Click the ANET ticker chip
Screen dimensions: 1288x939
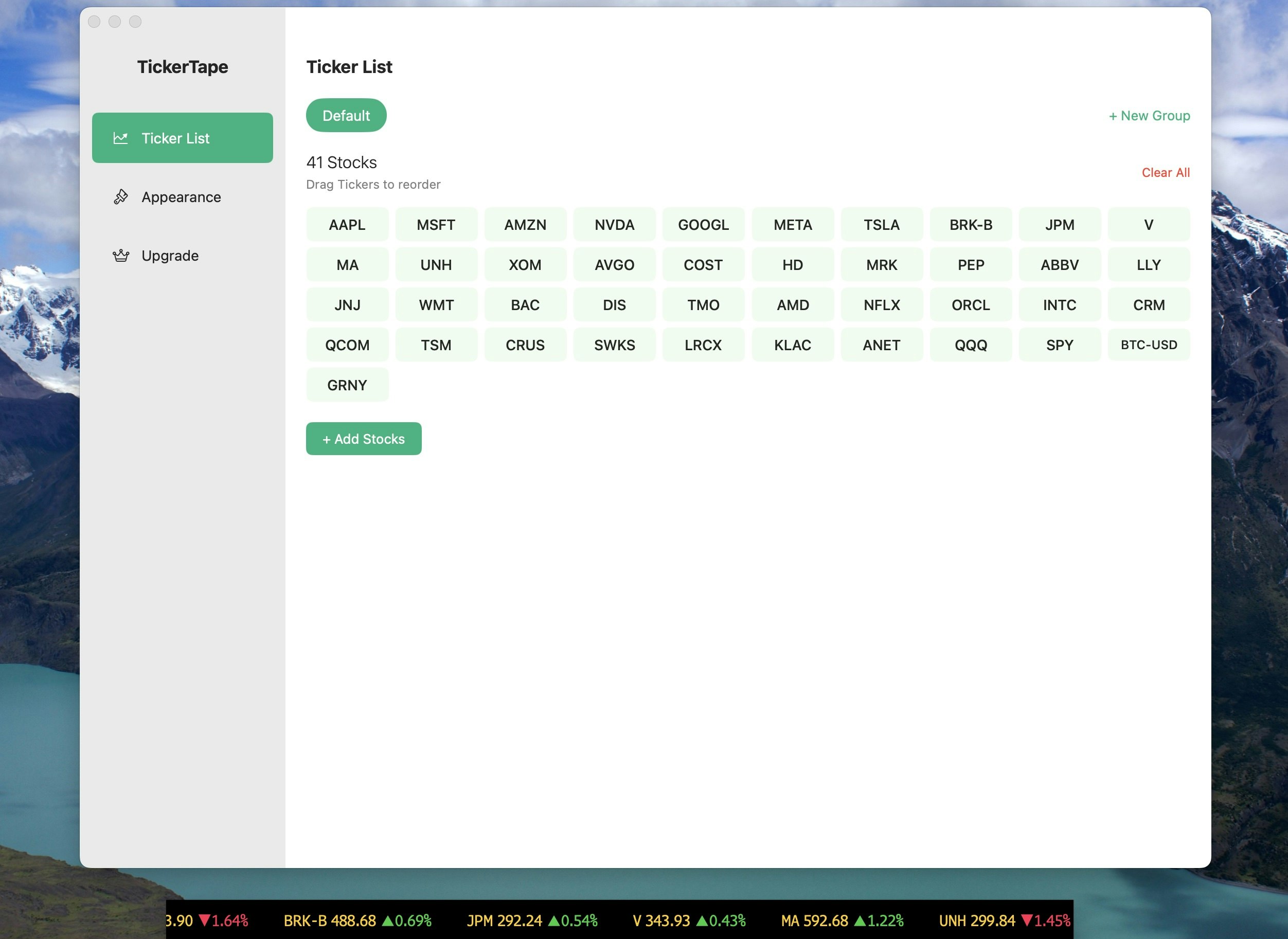point(882,345)
